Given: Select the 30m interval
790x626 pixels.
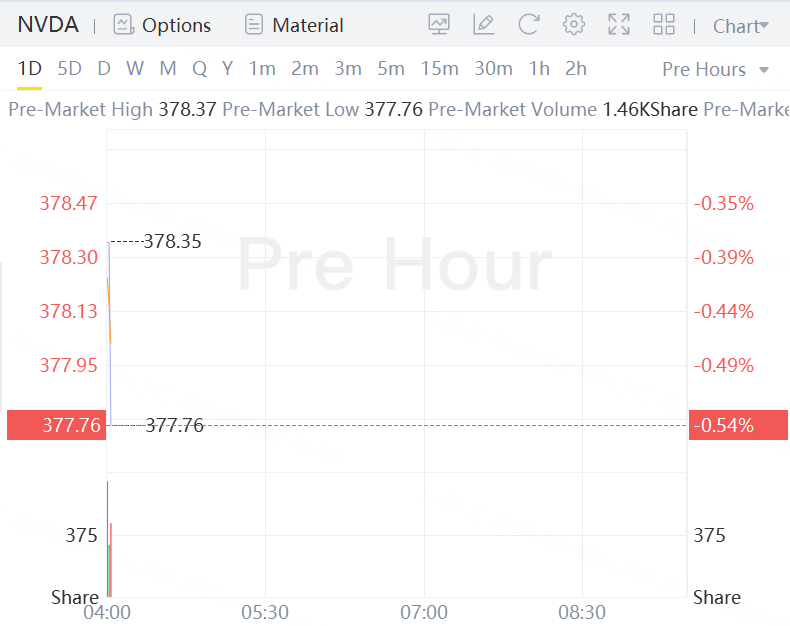Looking at the screenshot, I should tap(493, 69).
